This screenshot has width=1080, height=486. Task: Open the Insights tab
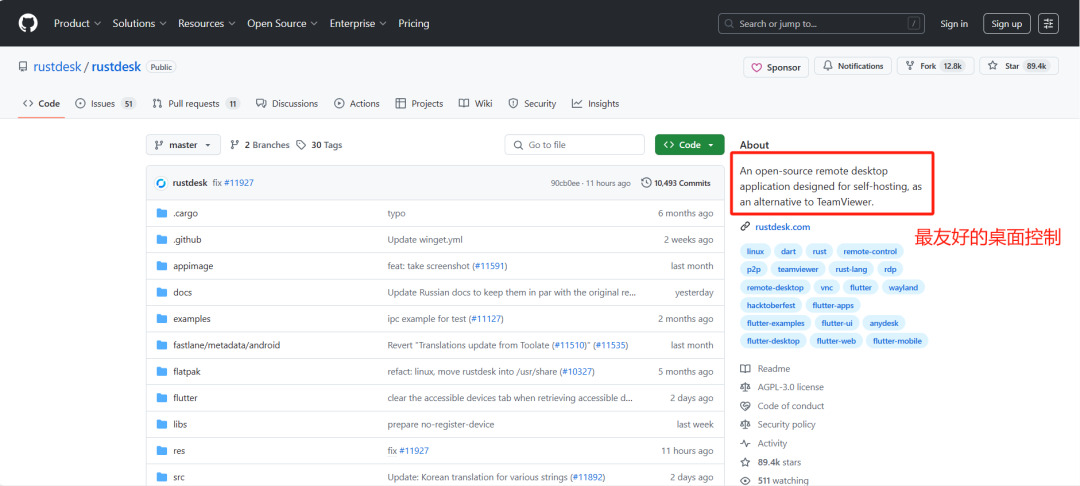[x=595, y=104]
